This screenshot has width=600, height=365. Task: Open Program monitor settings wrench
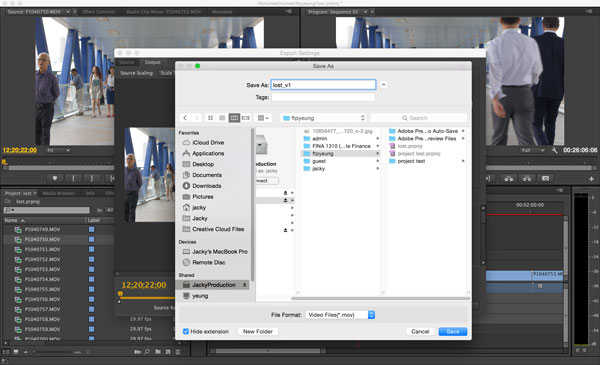[554, 150]
